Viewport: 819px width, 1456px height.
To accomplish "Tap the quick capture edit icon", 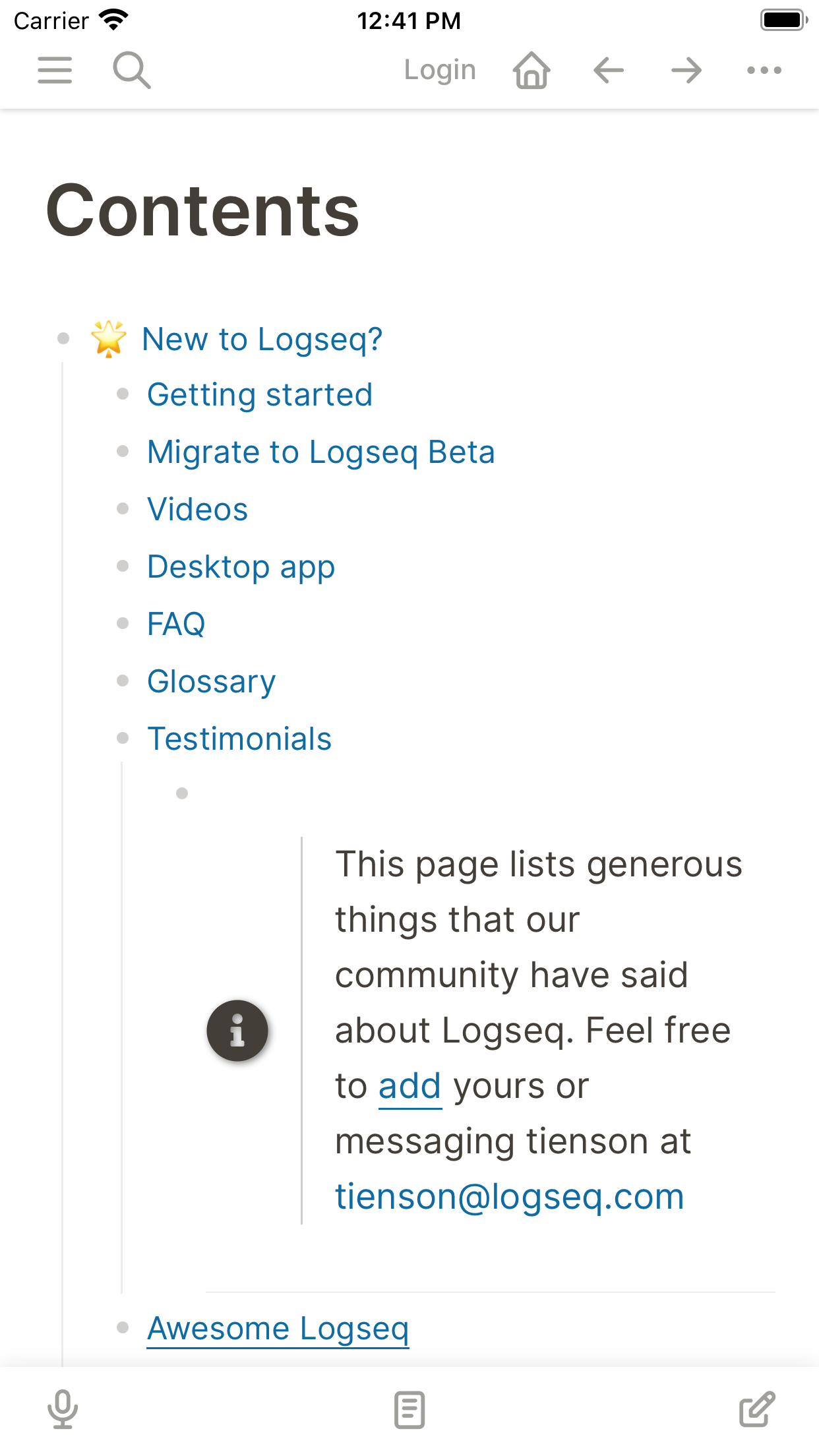I will tap(757, 1410).
